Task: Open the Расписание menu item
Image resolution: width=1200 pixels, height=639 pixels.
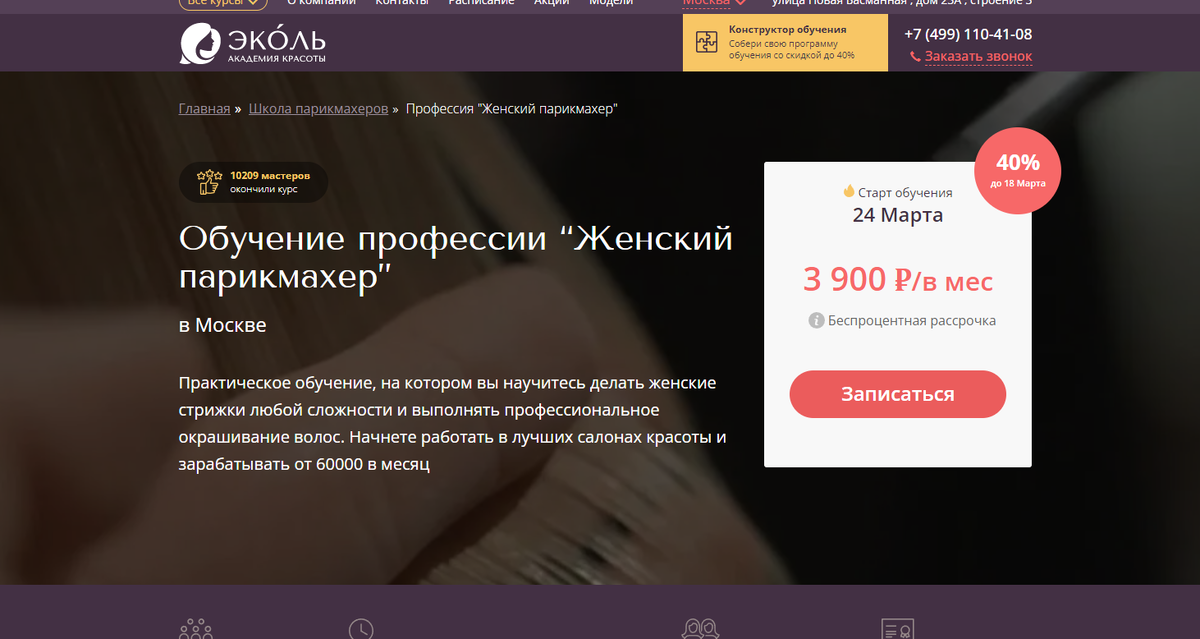Action: 481,3
